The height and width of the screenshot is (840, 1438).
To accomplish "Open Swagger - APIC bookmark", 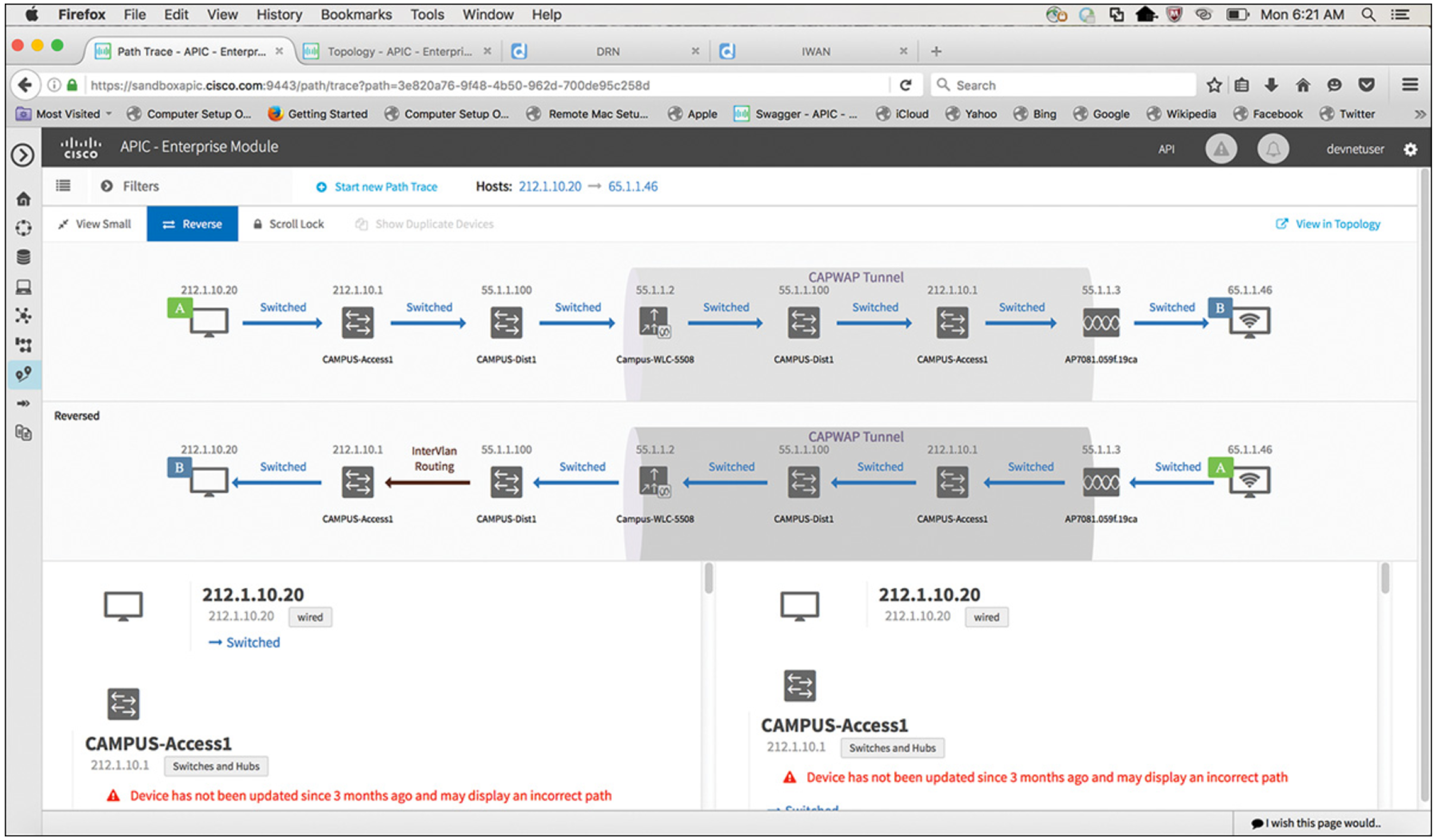I will pyautogui.click(x=795, y=114).
